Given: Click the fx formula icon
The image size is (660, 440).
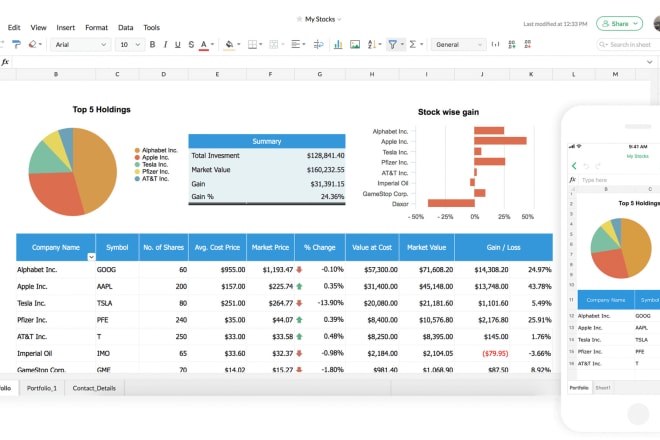Looking at the screenshot, I should [5, 62].
